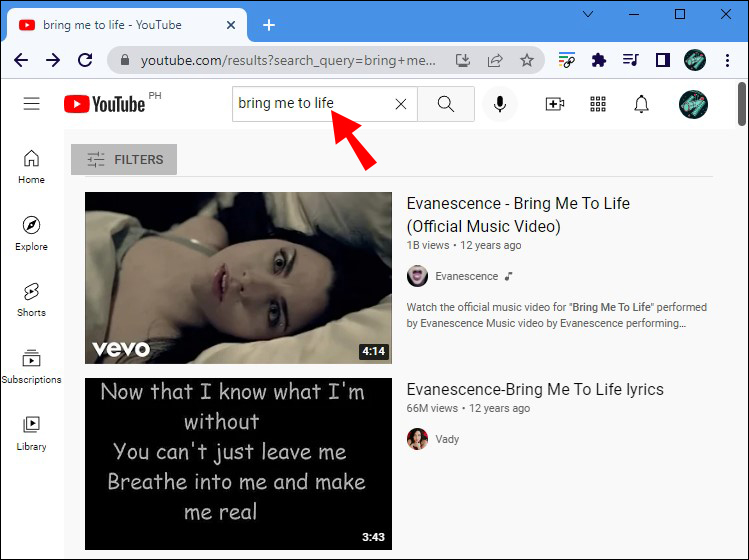Click the install app icon in address bar
The width and height of the screenshot is (749, 560).
[462, 60]
